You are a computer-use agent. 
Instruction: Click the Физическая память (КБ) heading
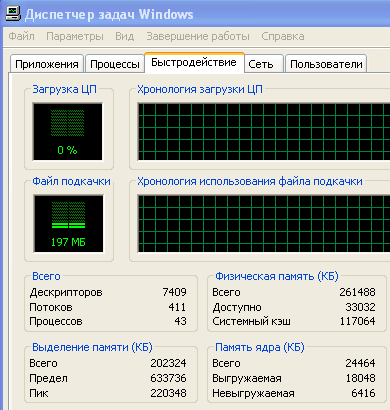tap(277, 276)
